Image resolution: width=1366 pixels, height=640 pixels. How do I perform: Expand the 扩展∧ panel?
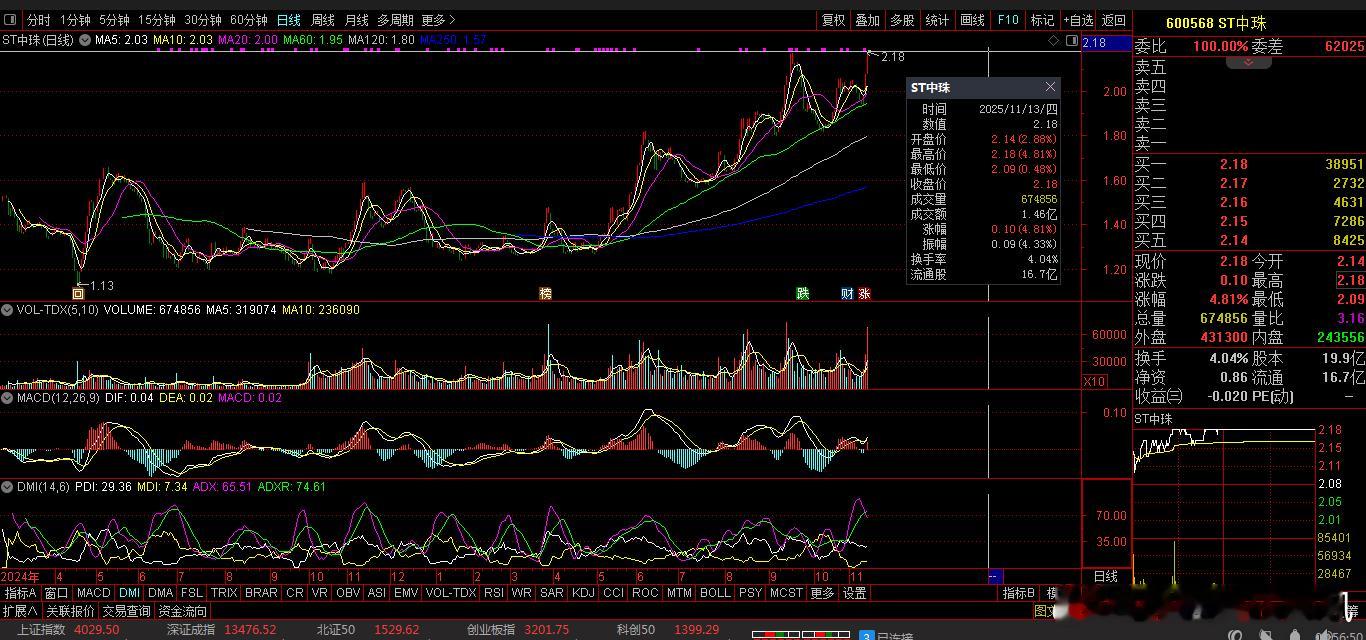[x=20, y=611]
